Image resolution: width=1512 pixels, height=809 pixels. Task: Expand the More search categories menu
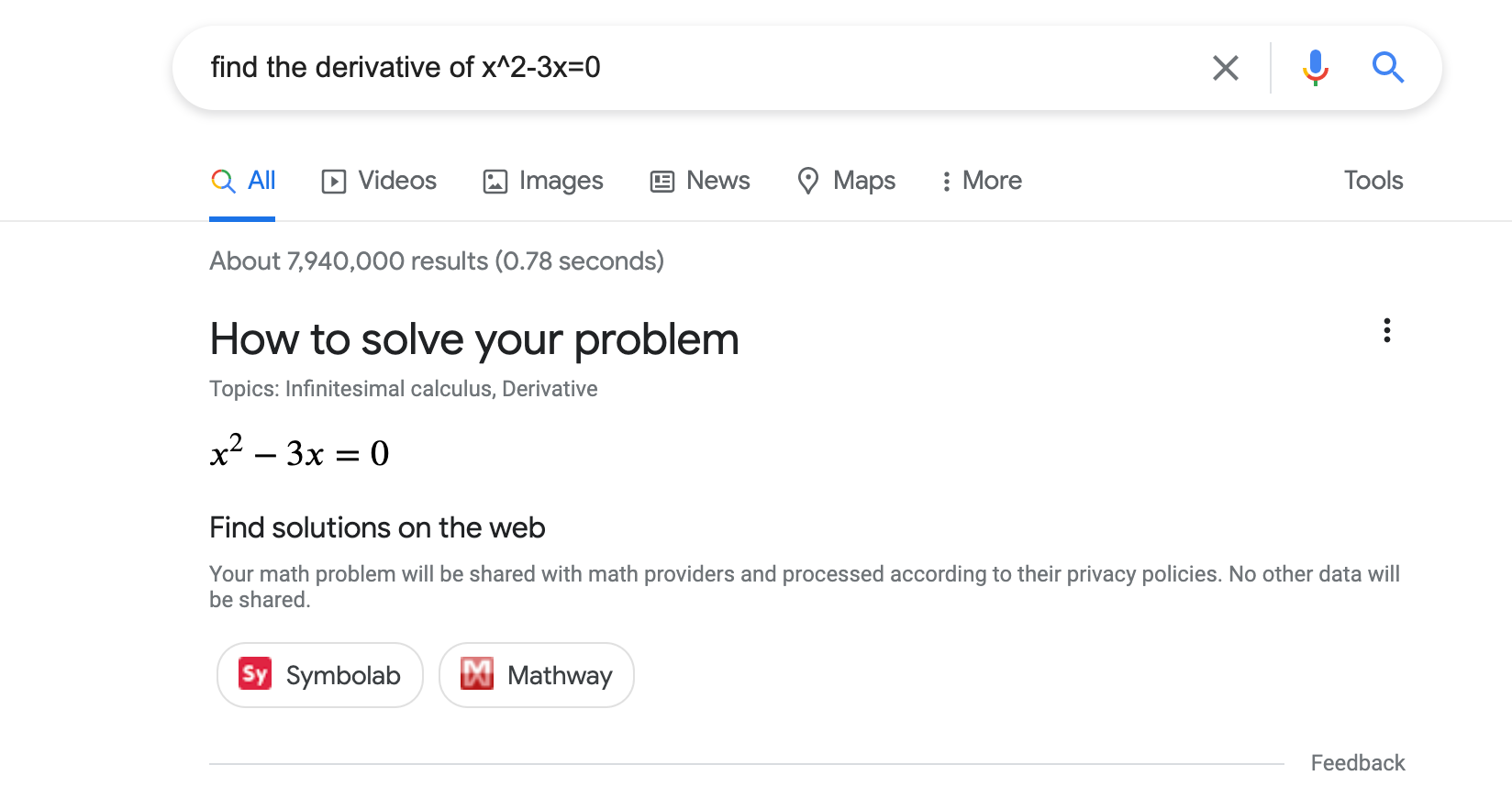pos(981,181)
